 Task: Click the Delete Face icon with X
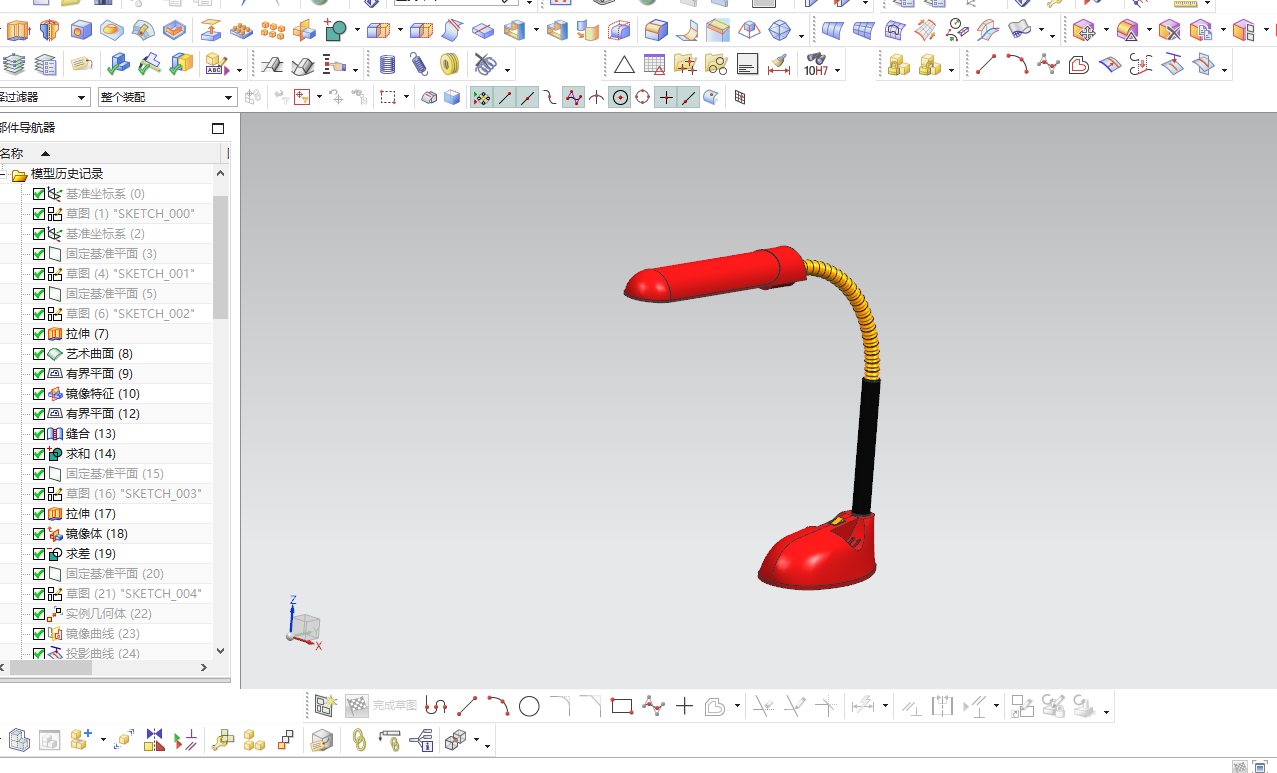[1169, 30]
